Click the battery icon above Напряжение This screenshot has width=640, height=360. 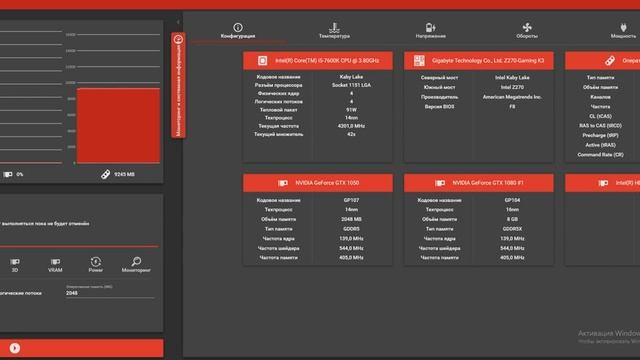tap(431, 27)
